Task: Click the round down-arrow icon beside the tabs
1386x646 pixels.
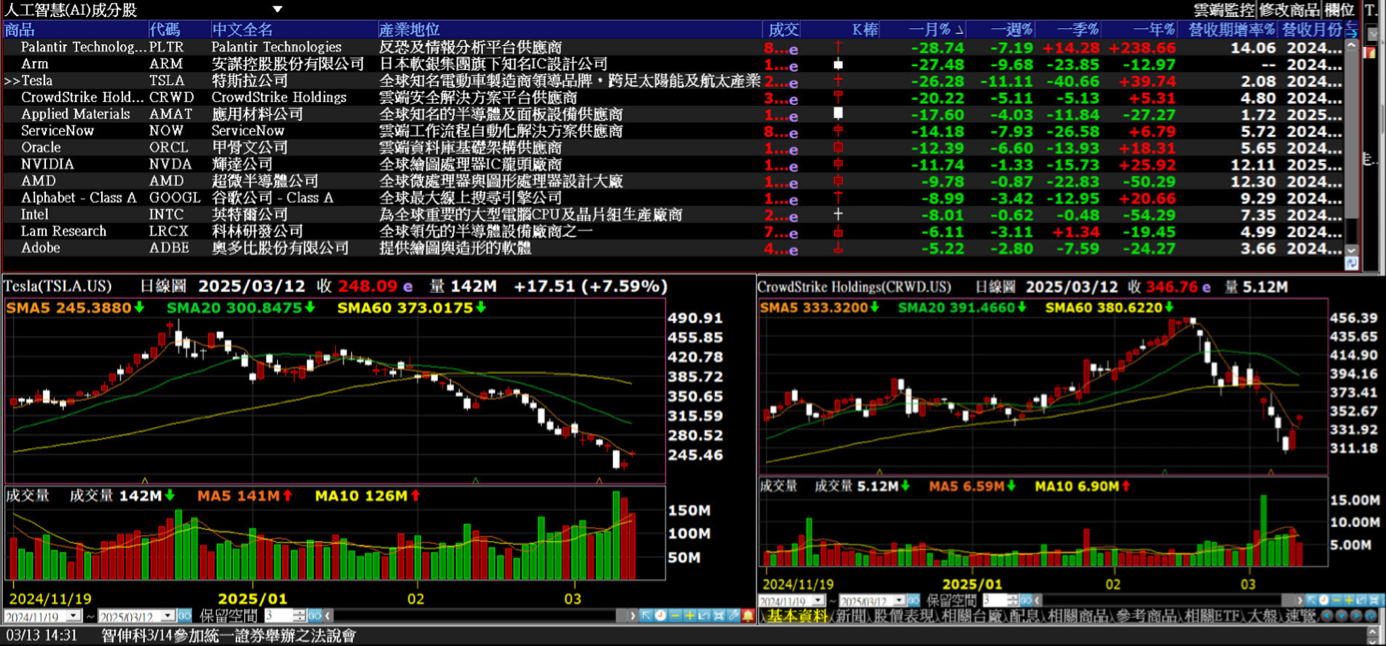Action: pyautogui.click(x=1341, y=616)
